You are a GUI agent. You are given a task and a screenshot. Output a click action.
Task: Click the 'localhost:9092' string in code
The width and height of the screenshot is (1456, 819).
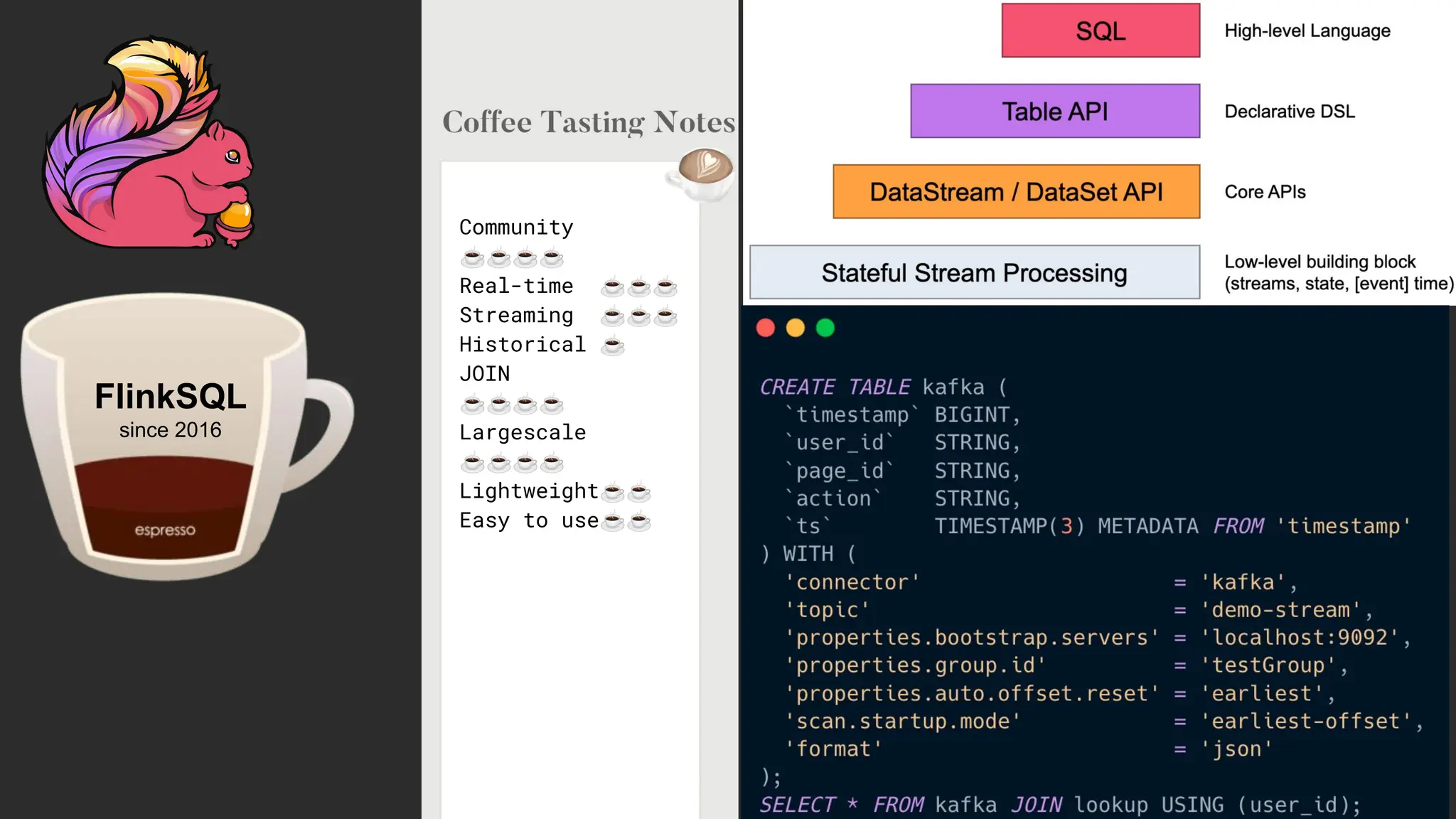click(1300, 638)
